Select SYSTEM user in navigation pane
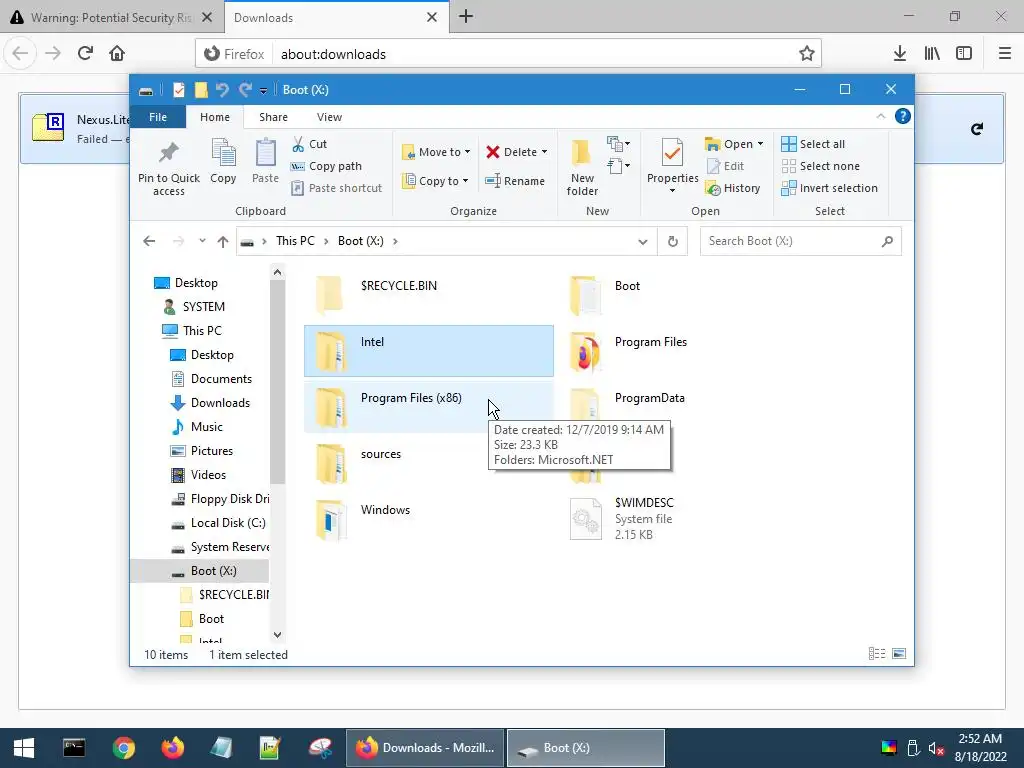Image resolution: width=1024 pixels, height=768 pixels. (x=203, y=307)
